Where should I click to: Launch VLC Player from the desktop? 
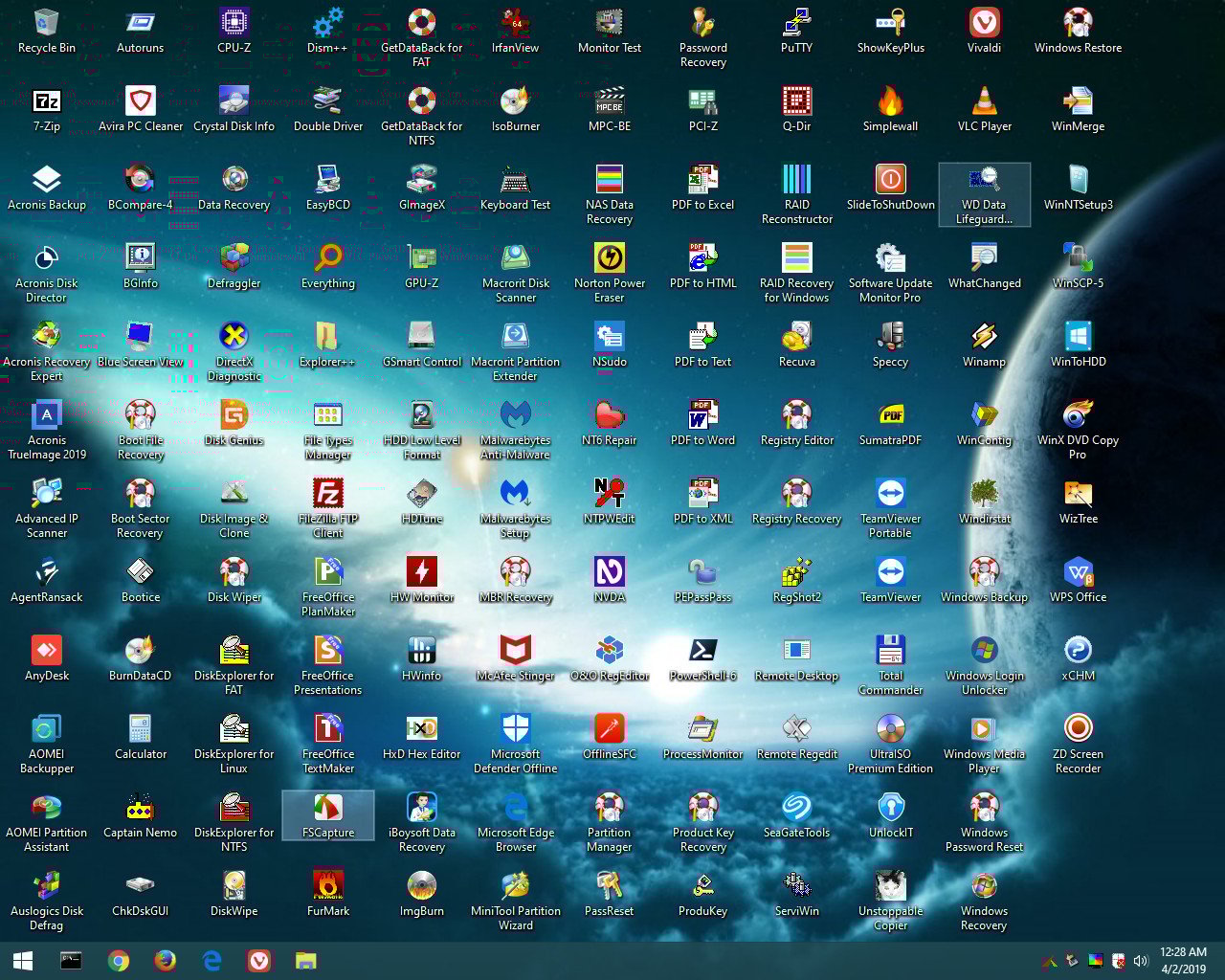click(984, 108)
